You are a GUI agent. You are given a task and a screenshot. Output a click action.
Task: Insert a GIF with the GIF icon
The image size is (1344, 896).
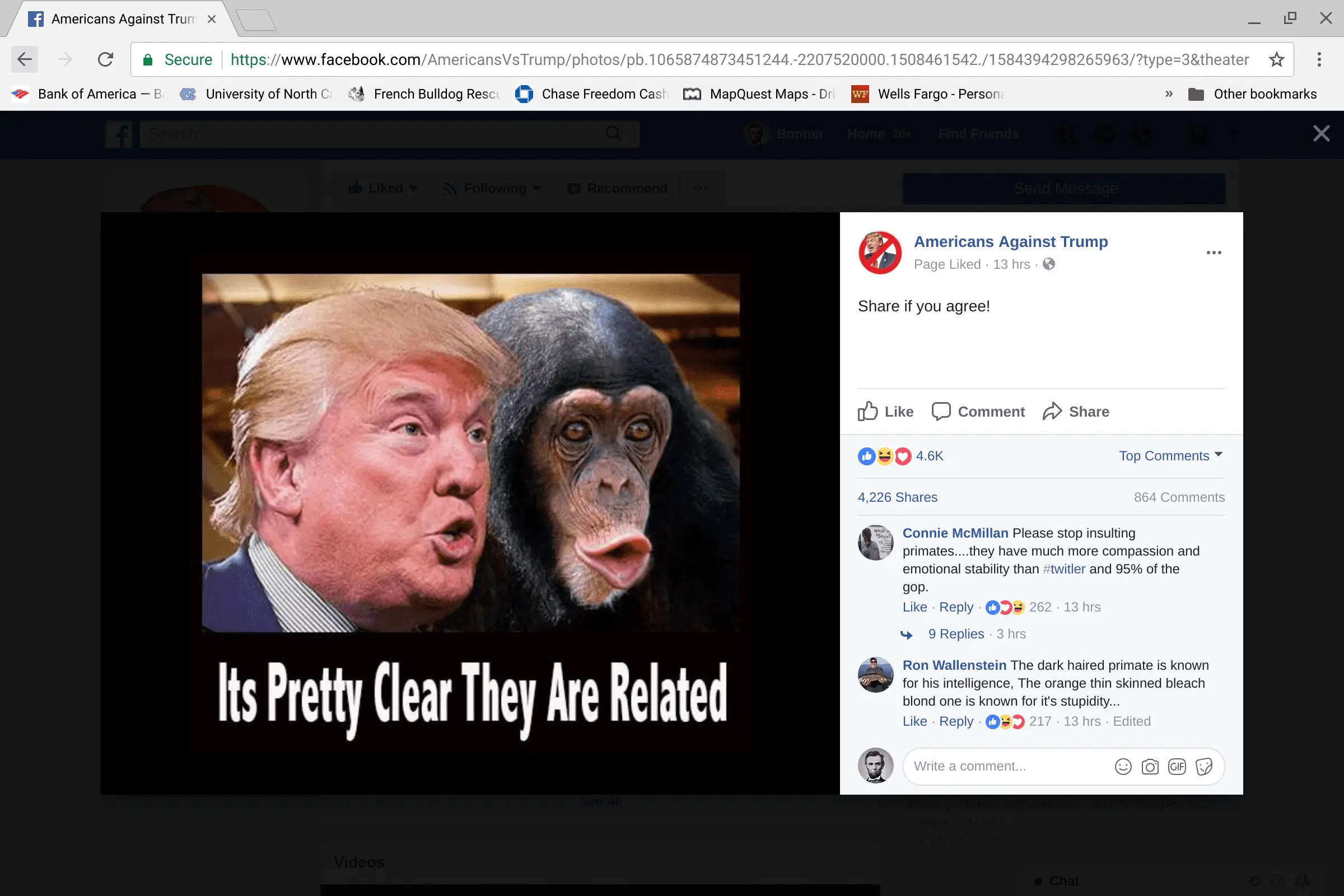[x=1177, y=766]
